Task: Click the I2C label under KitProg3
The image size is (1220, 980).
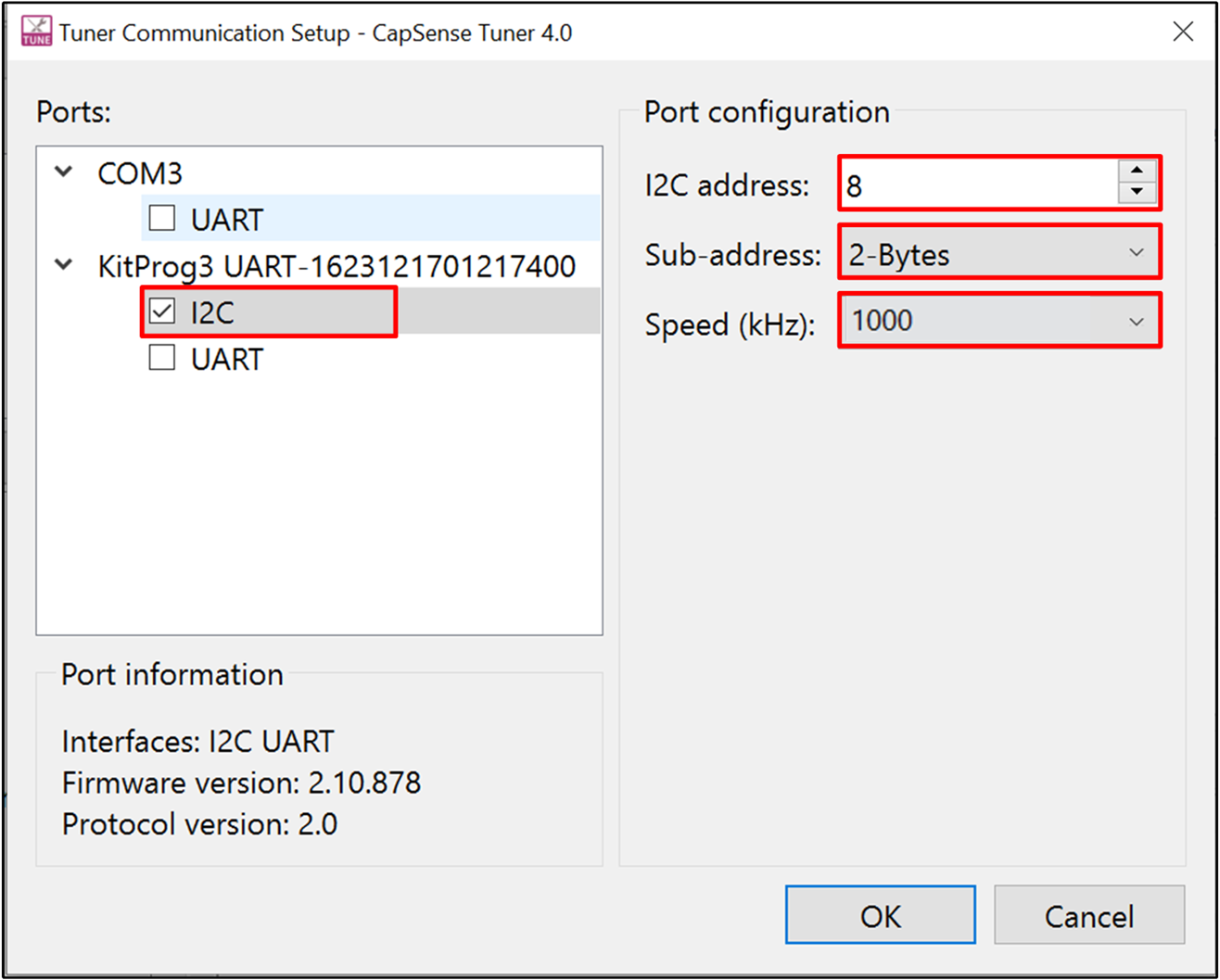Action: (x=212, y=312)
